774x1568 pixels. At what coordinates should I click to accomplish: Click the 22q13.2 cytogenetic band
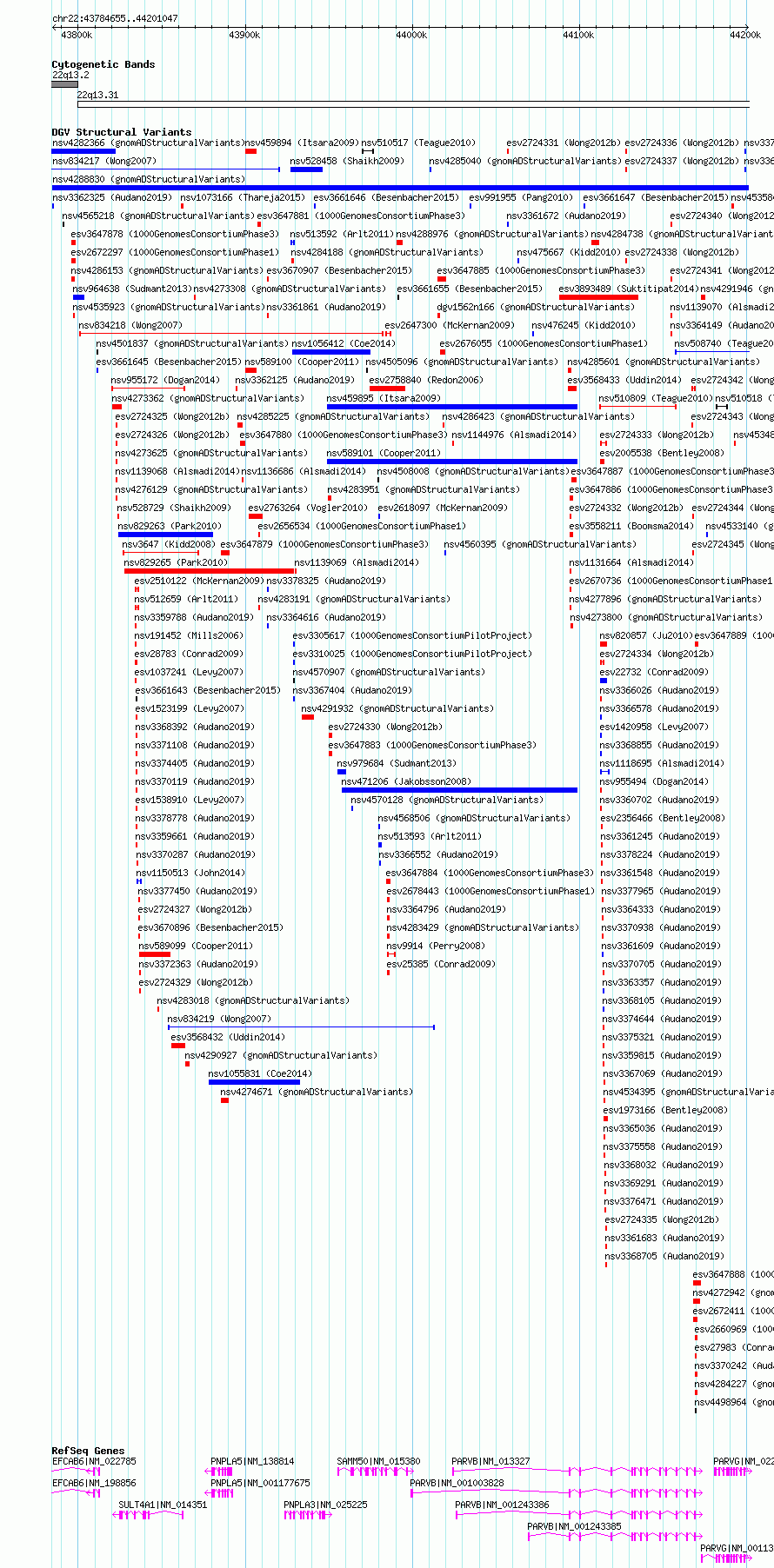point(64,85)
